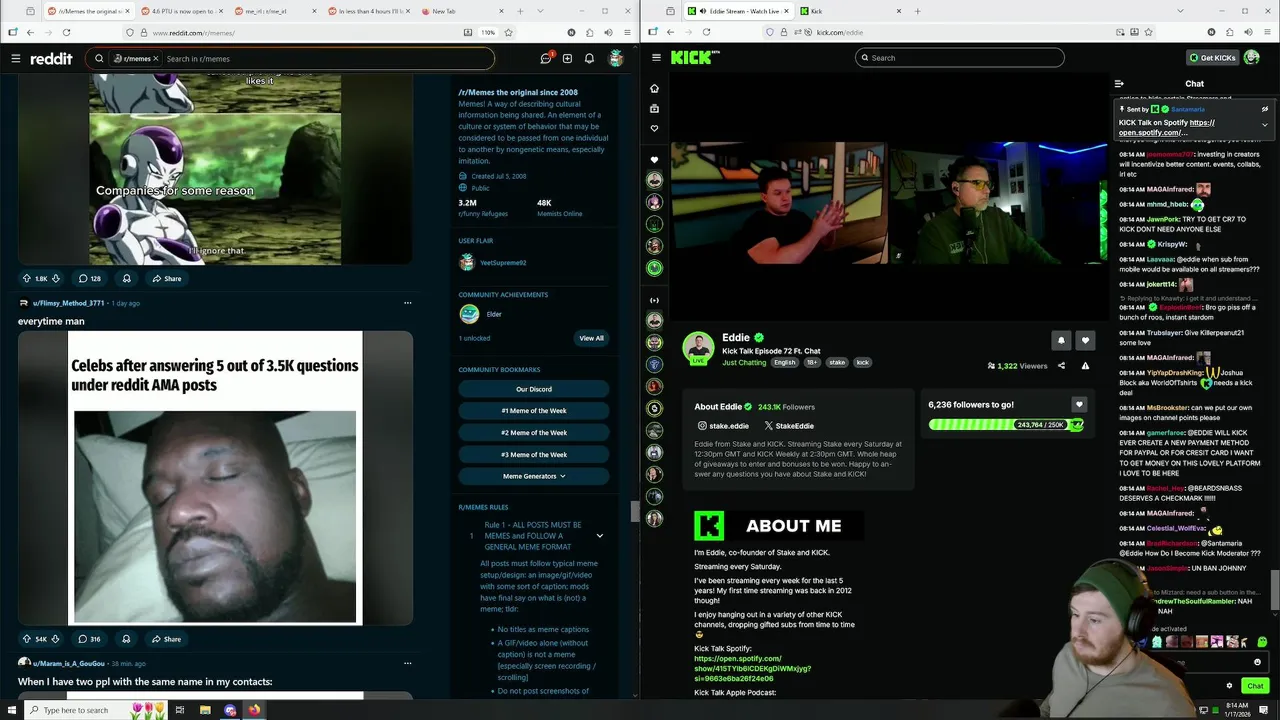Click the follower goal progress bar
The image size is (1280, 720).
[x=1006, y=425]
